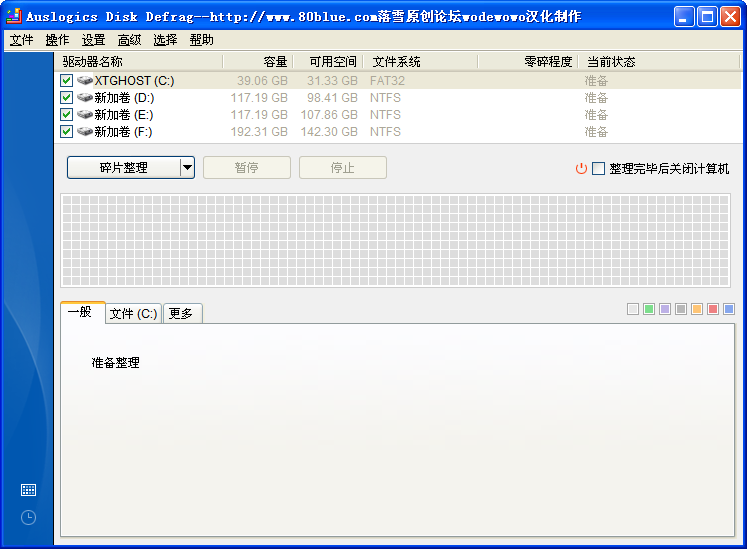The height and width of the screenshot is (549, 747).
Task: Click the green legend color swatch
Action: tap(648, 309)
